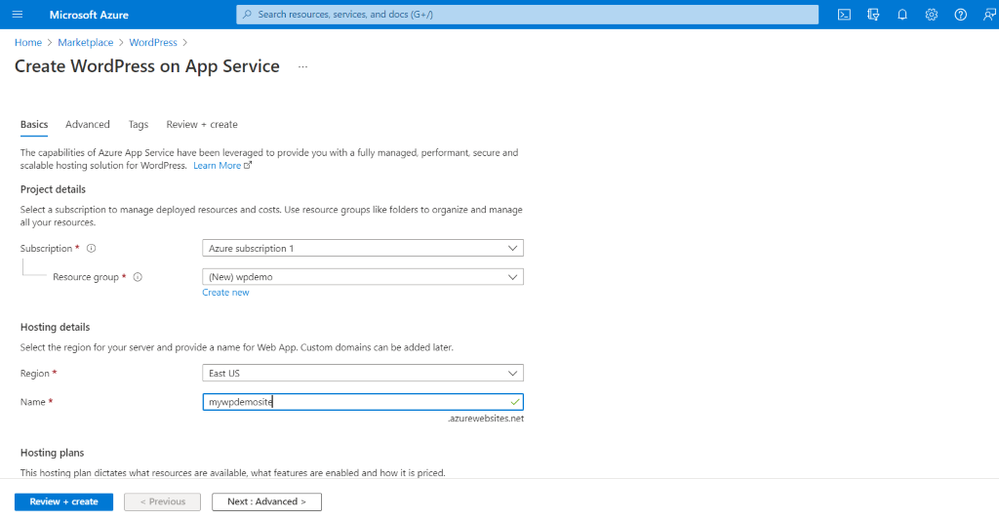The width and height of the screenshot is (999, 520).
Task: Click the Next : Advanced button
Action: pos(266,502)
